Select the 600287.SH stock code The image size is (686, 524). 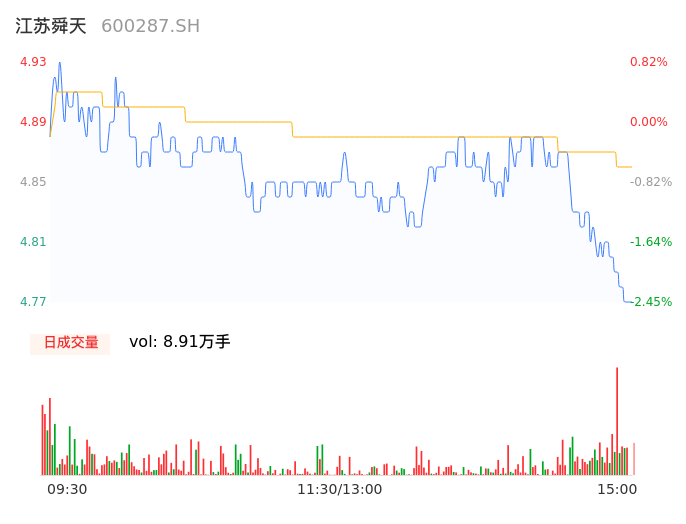150,26
